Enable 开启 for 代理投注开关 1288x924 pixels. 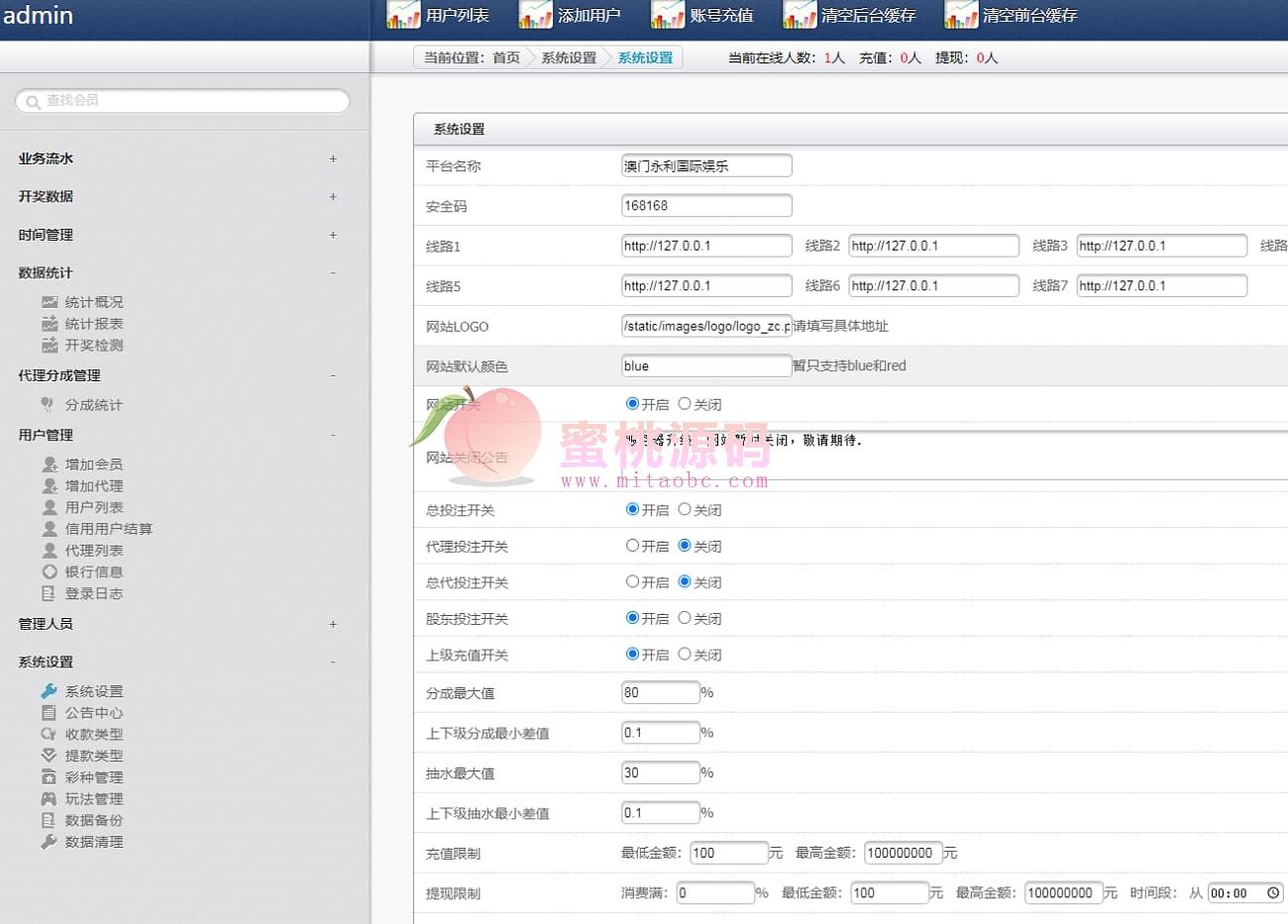point(632,546)
